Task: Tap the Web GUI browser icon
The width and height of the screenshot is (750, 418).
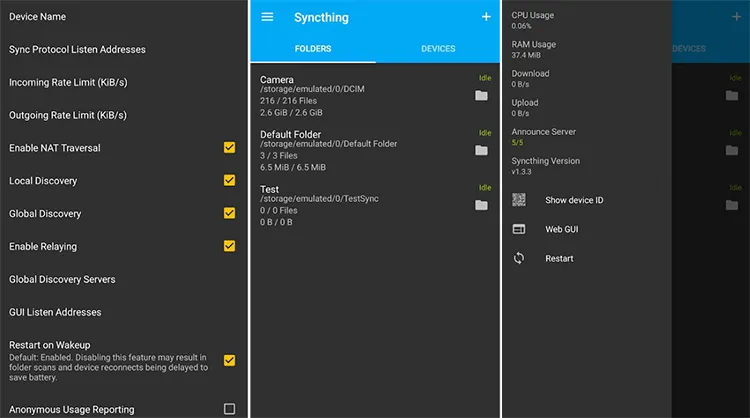Action: point(519,229)
